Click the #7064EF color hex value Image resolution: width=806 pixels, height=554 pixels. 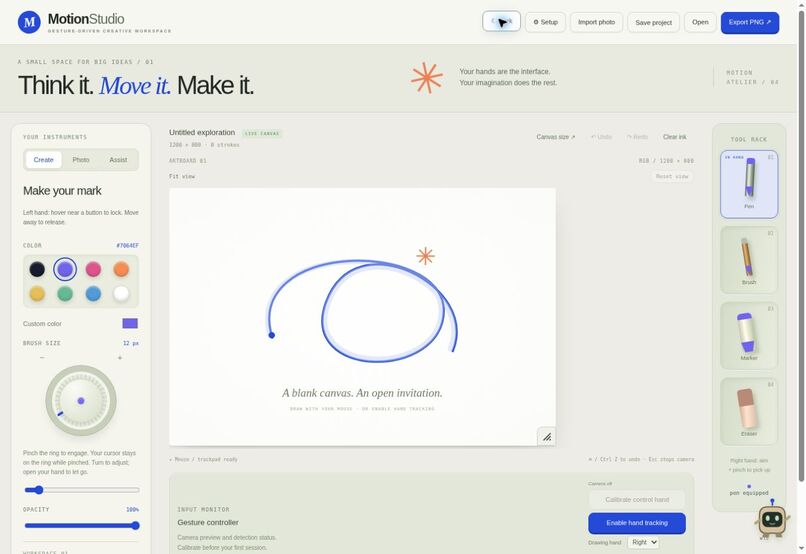click(x=127, y=245)
